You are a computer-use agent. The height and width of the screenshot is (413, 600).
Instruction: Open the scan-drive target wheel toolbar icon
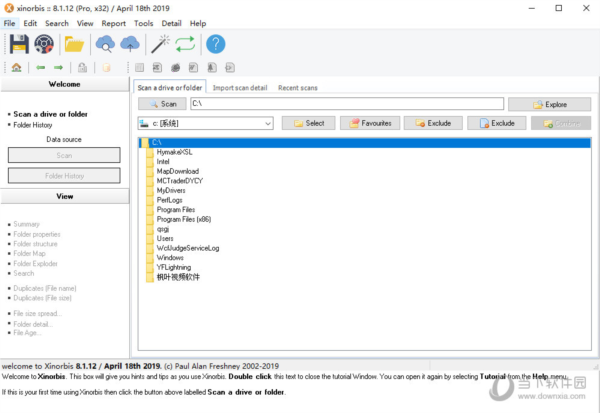point(44,44)
